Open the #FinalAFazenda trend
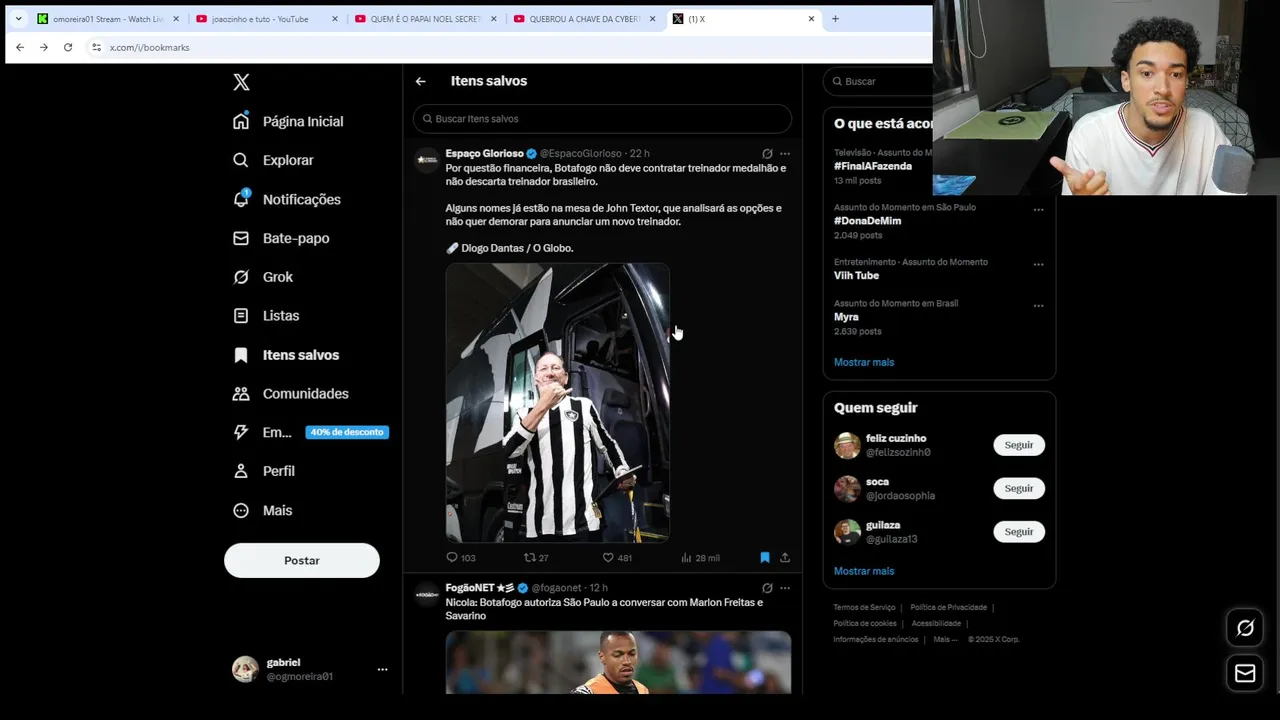 click(x=873, y=166)
